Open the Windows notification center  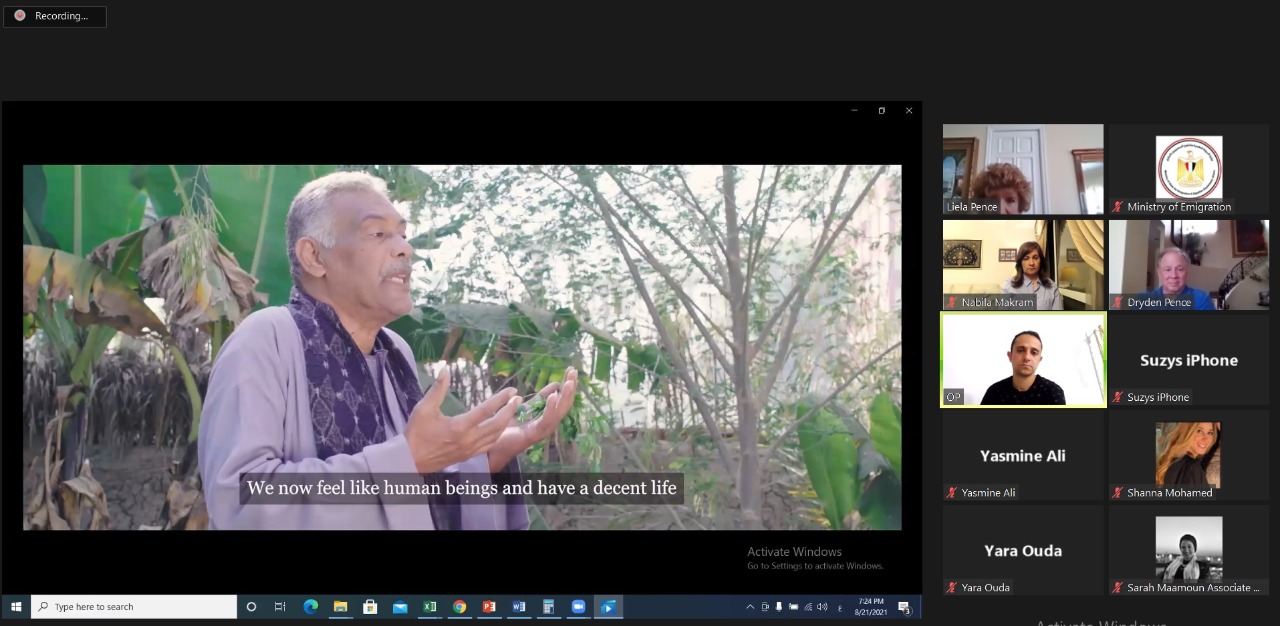pos(904,607)
